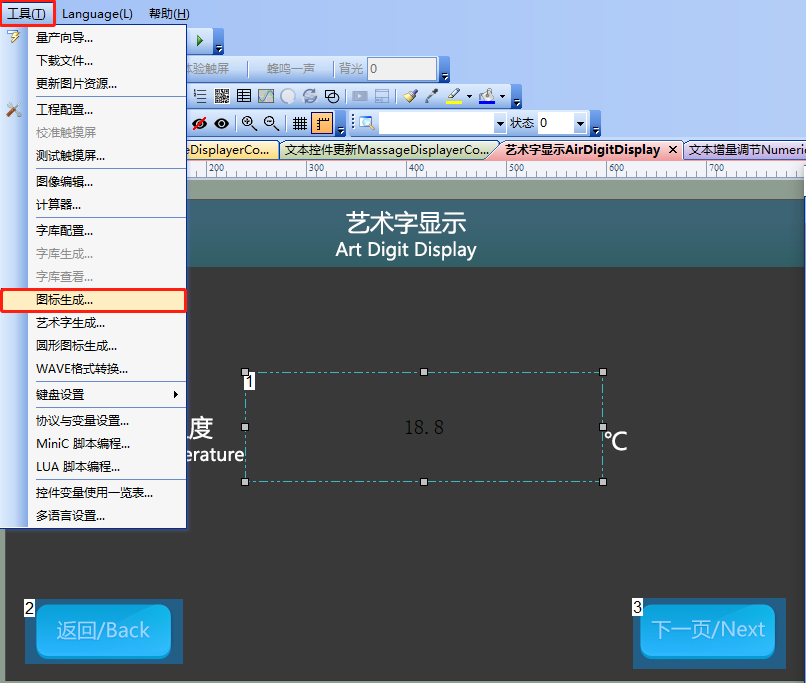Switch to 文本控件更新MassageDisplayerCo... tab
The image size is (806, 683).
click(x=387, y=150)
